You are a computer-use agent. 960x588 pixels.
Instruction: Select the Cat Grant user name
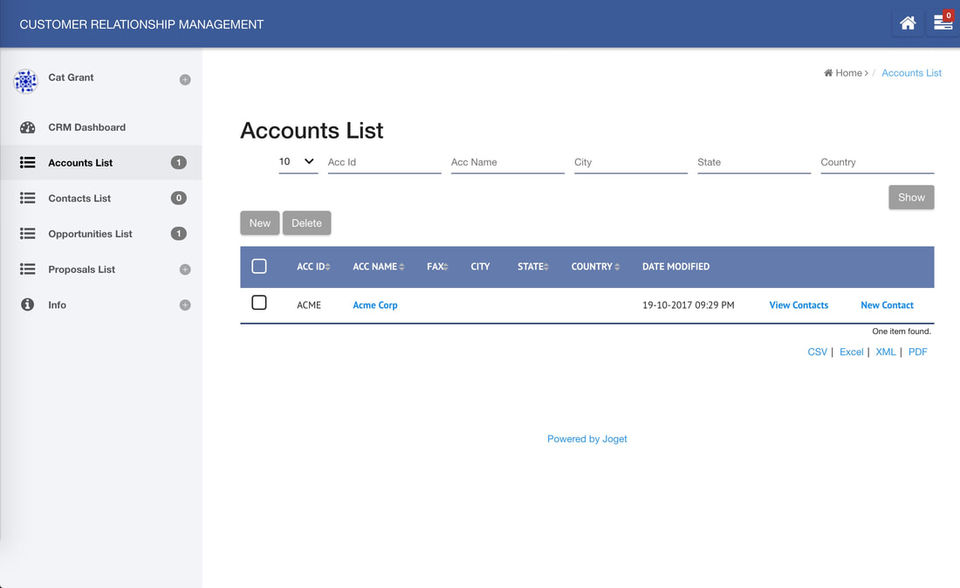point(71,77)
